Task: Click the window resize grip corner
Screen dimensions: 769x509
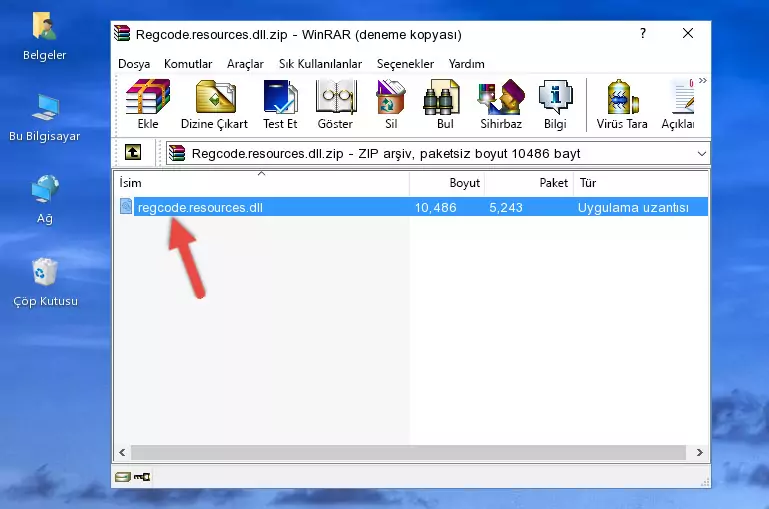Action: 705,483
